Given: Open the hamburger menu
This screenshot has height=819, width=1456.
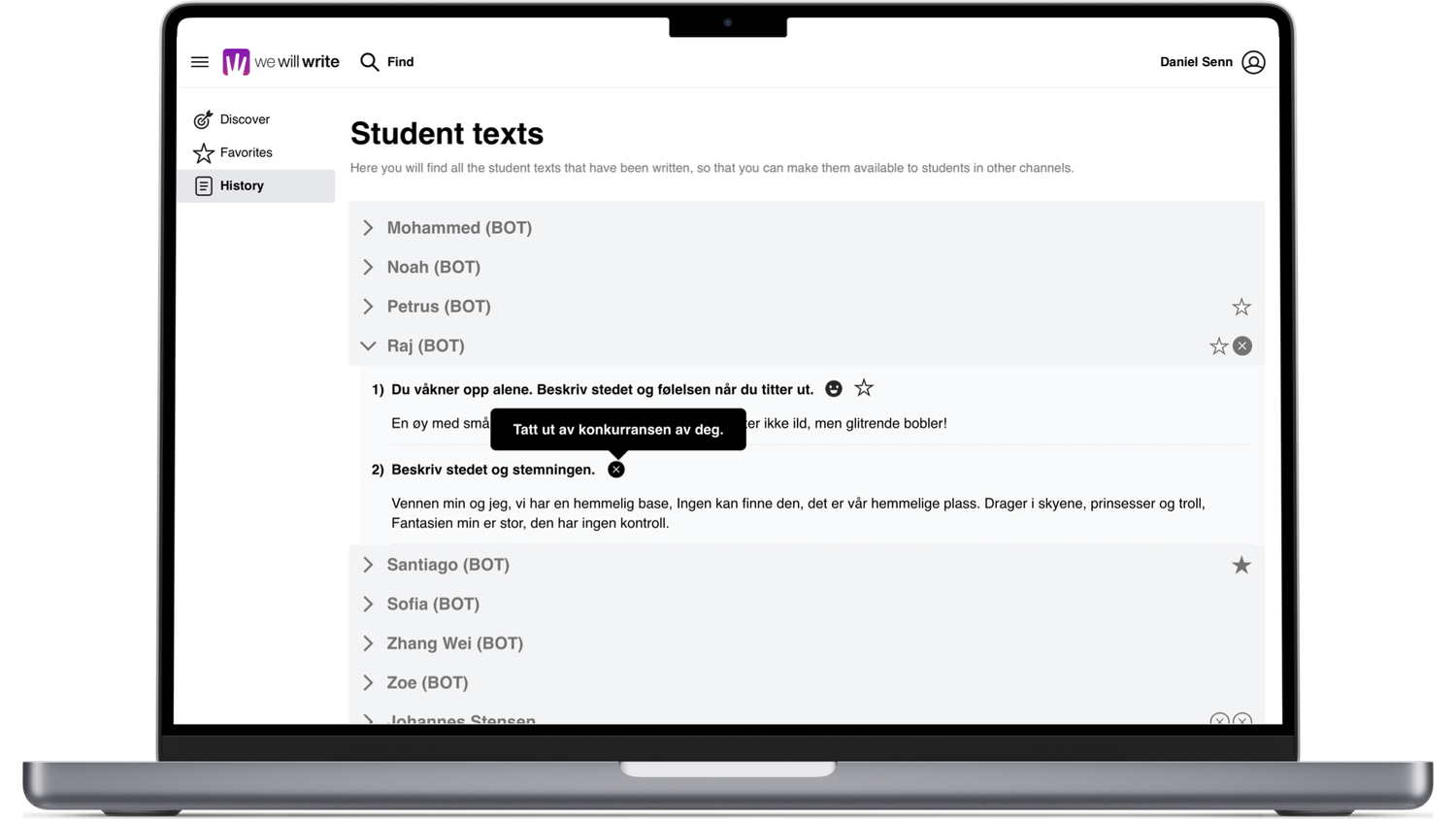Looking at the screenshot, I should tap(199, 61).
